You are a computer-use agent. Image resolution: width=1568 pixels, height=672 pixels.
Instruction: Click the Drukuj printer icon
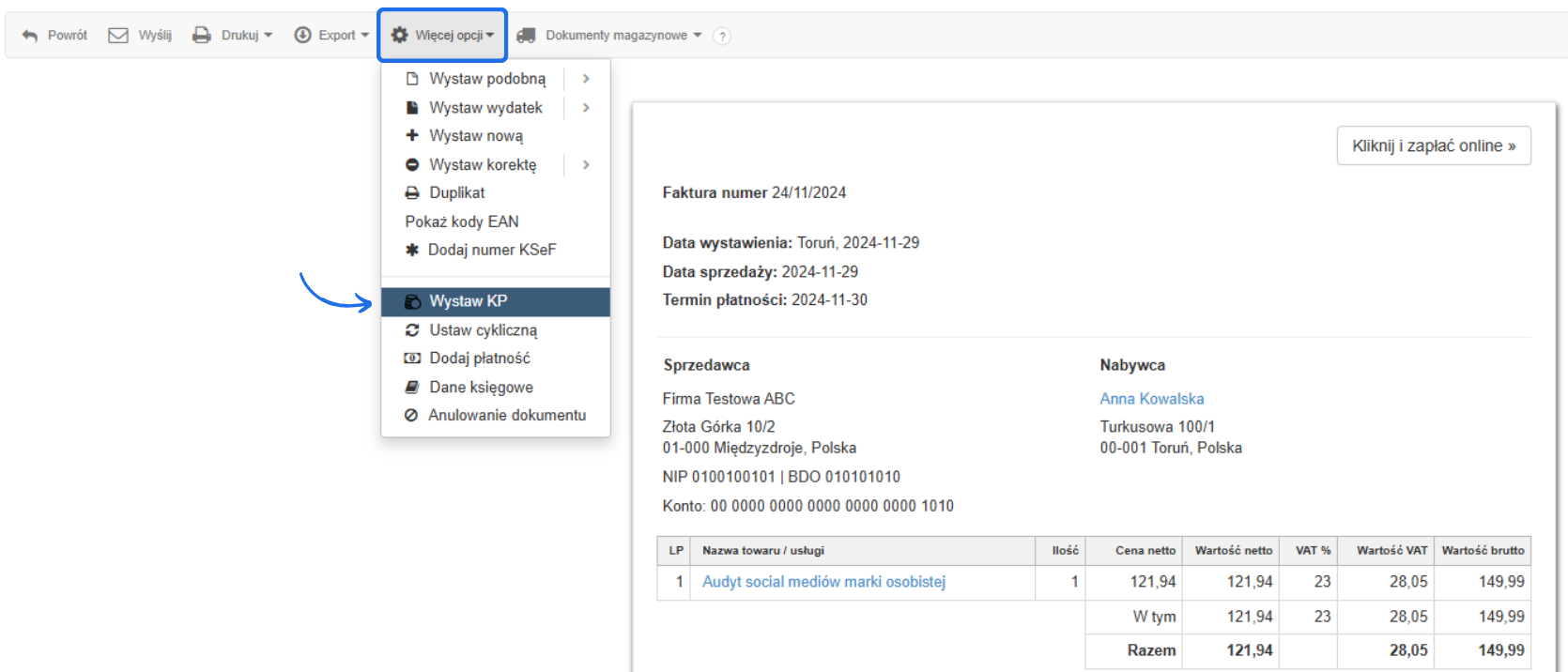[x=201, y=36]
